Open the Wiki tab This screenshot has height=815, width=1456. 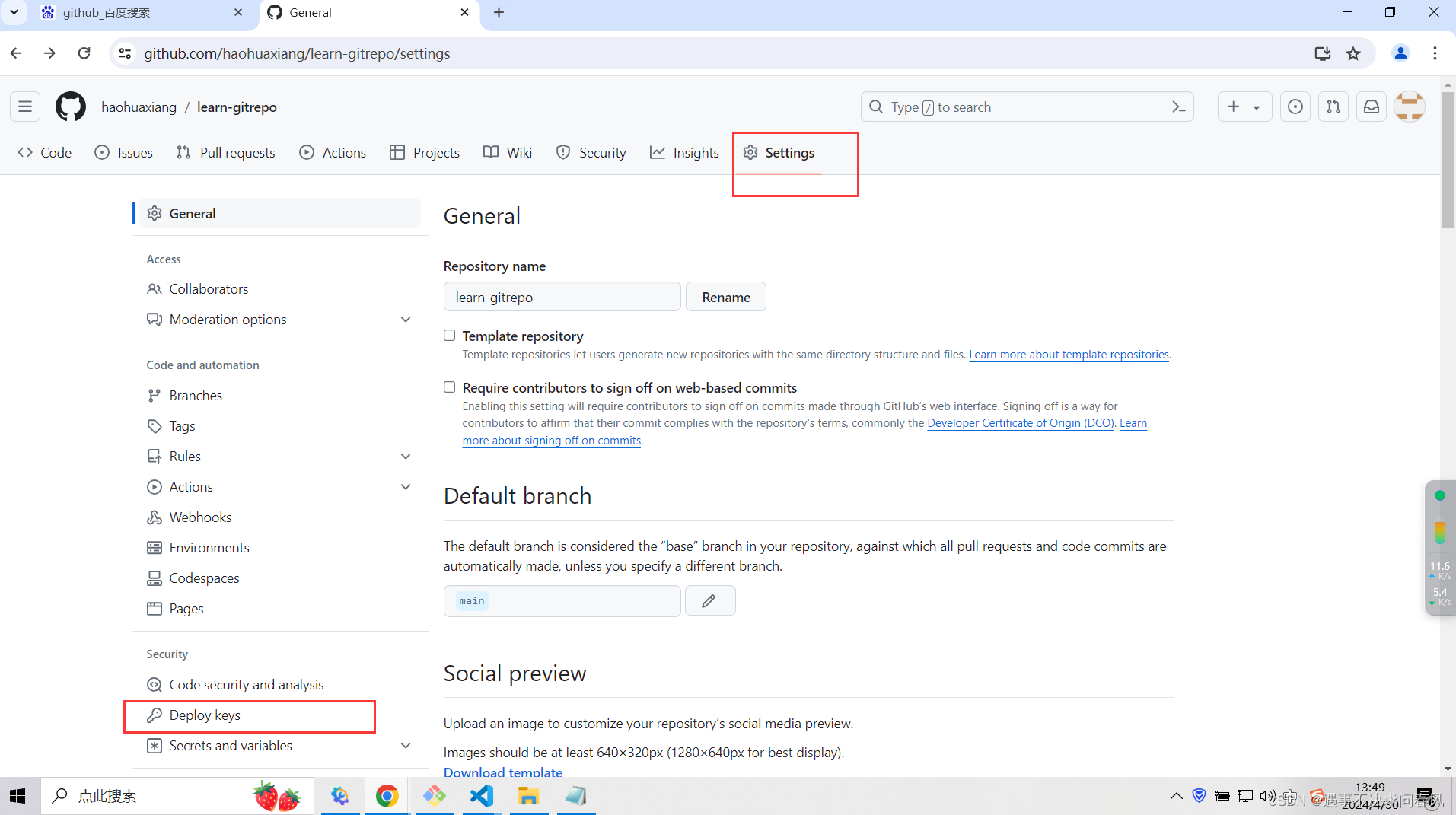508,152
